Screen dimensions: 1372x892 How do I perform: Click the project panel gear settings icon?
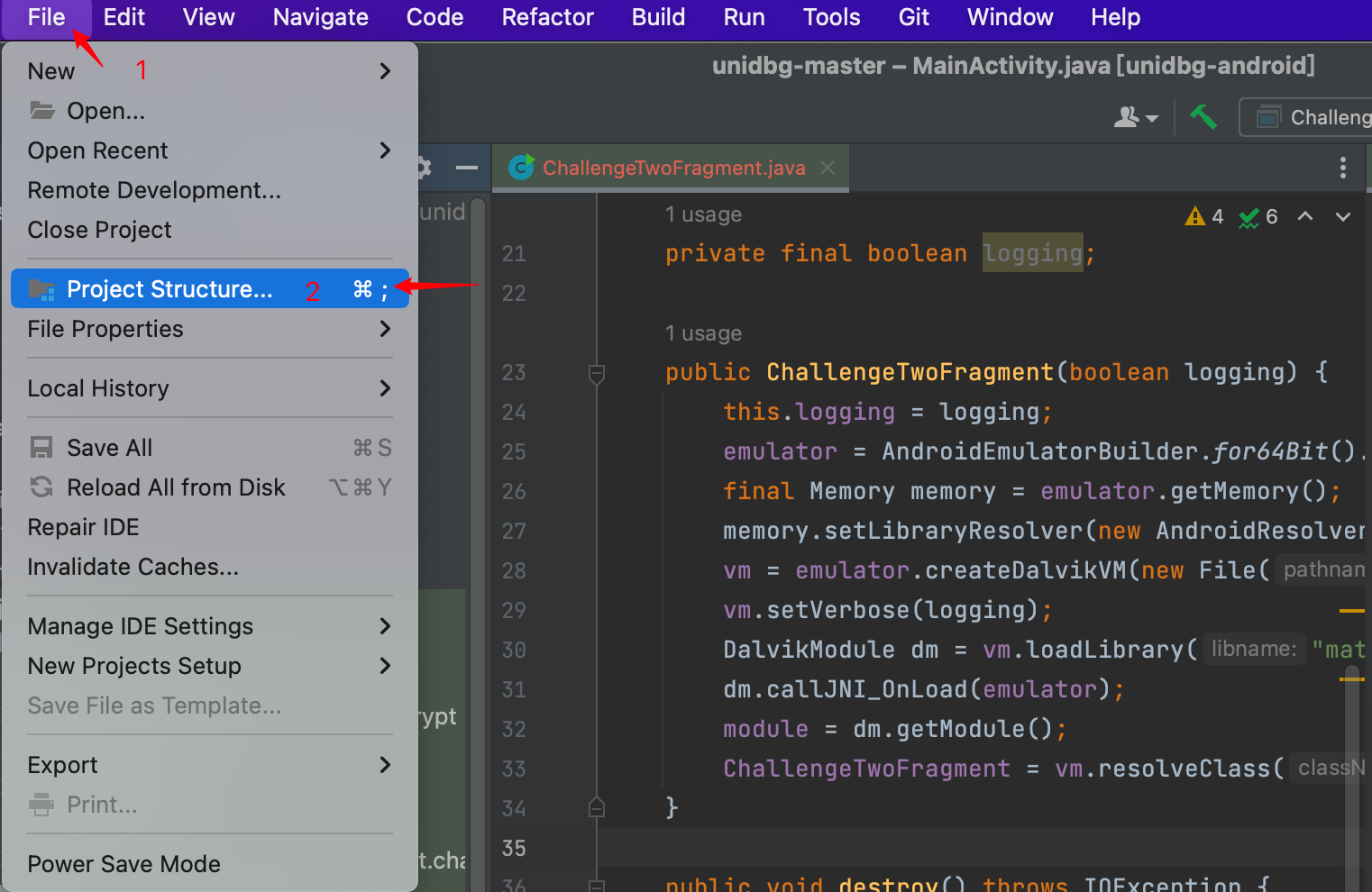(x=424, y=168)
